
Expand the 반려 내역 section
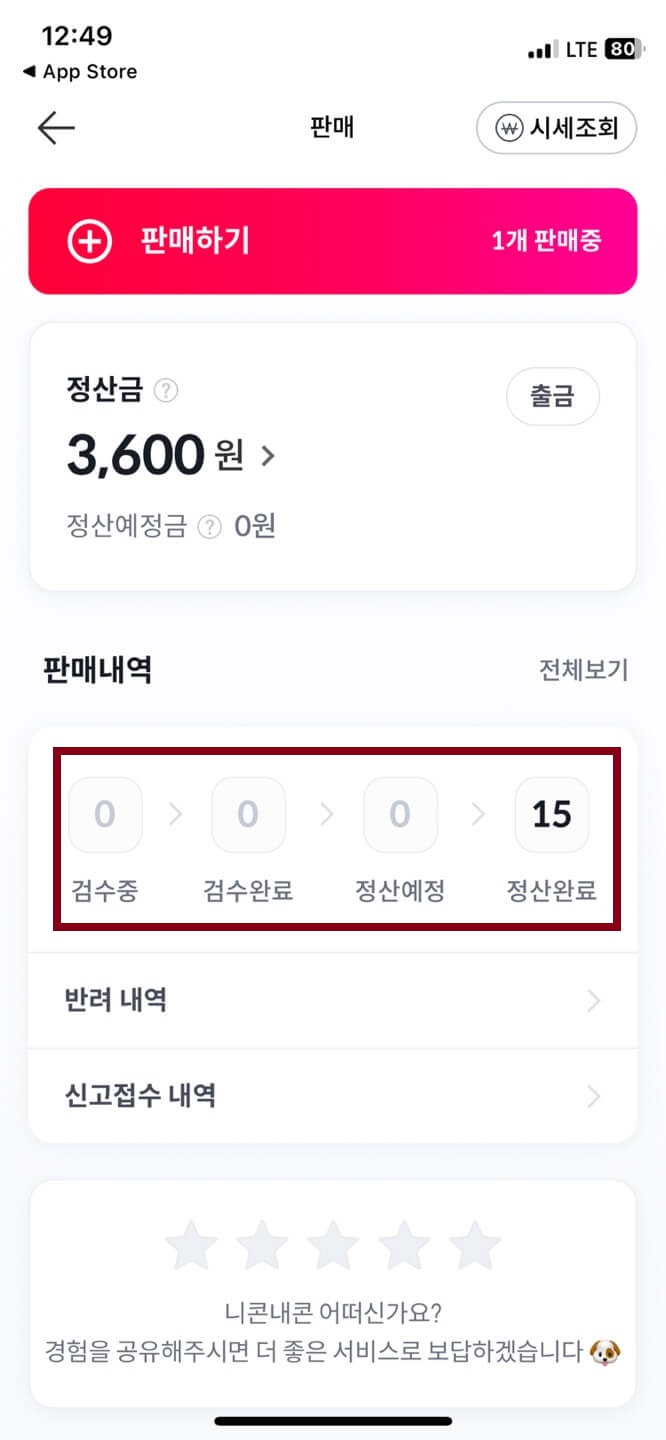click(333, 1000)
